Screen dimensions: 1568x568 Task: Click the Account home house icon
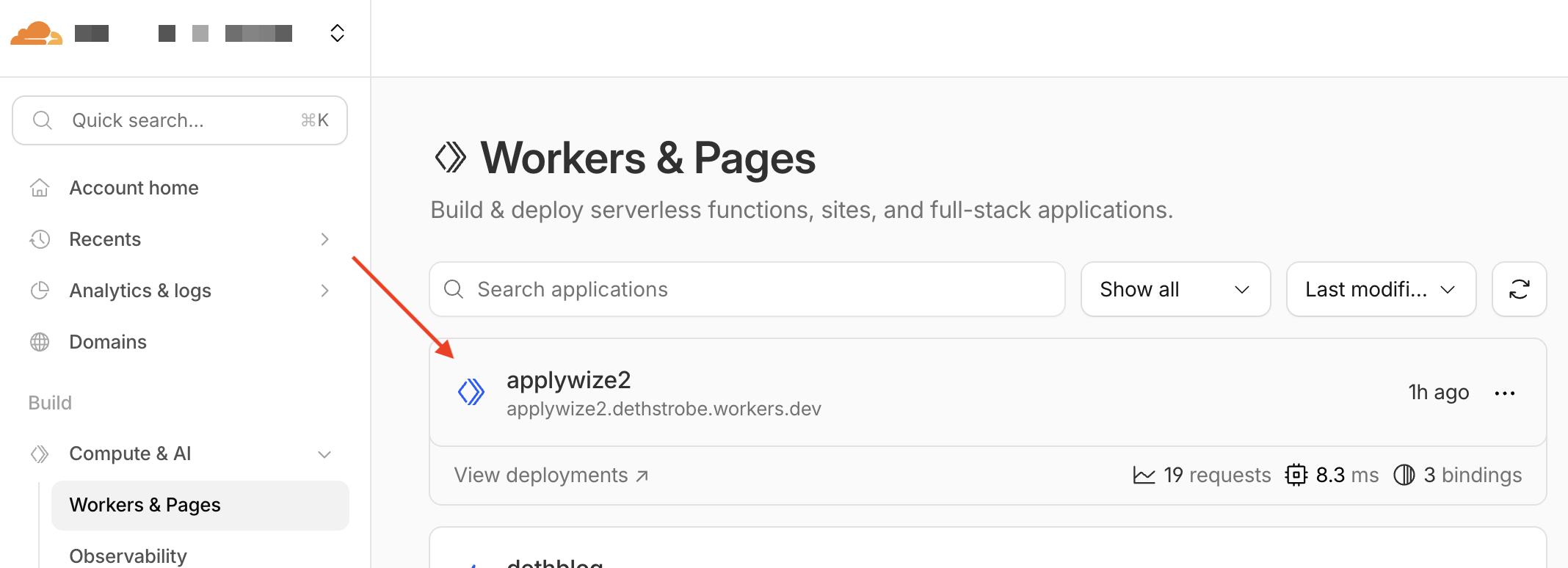(x=40, y=188)
